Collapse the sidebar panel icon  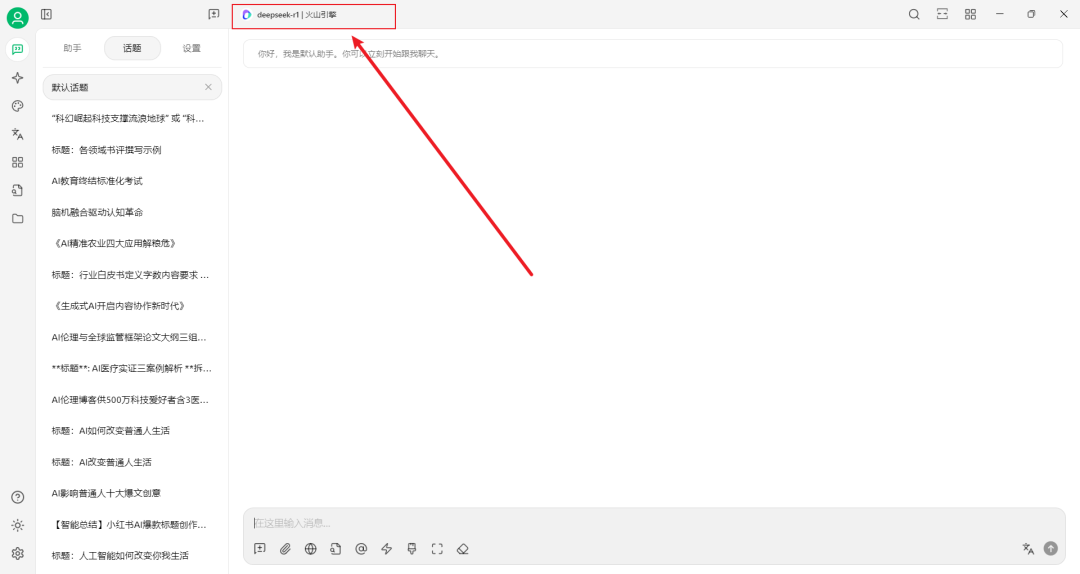[46, 14]
